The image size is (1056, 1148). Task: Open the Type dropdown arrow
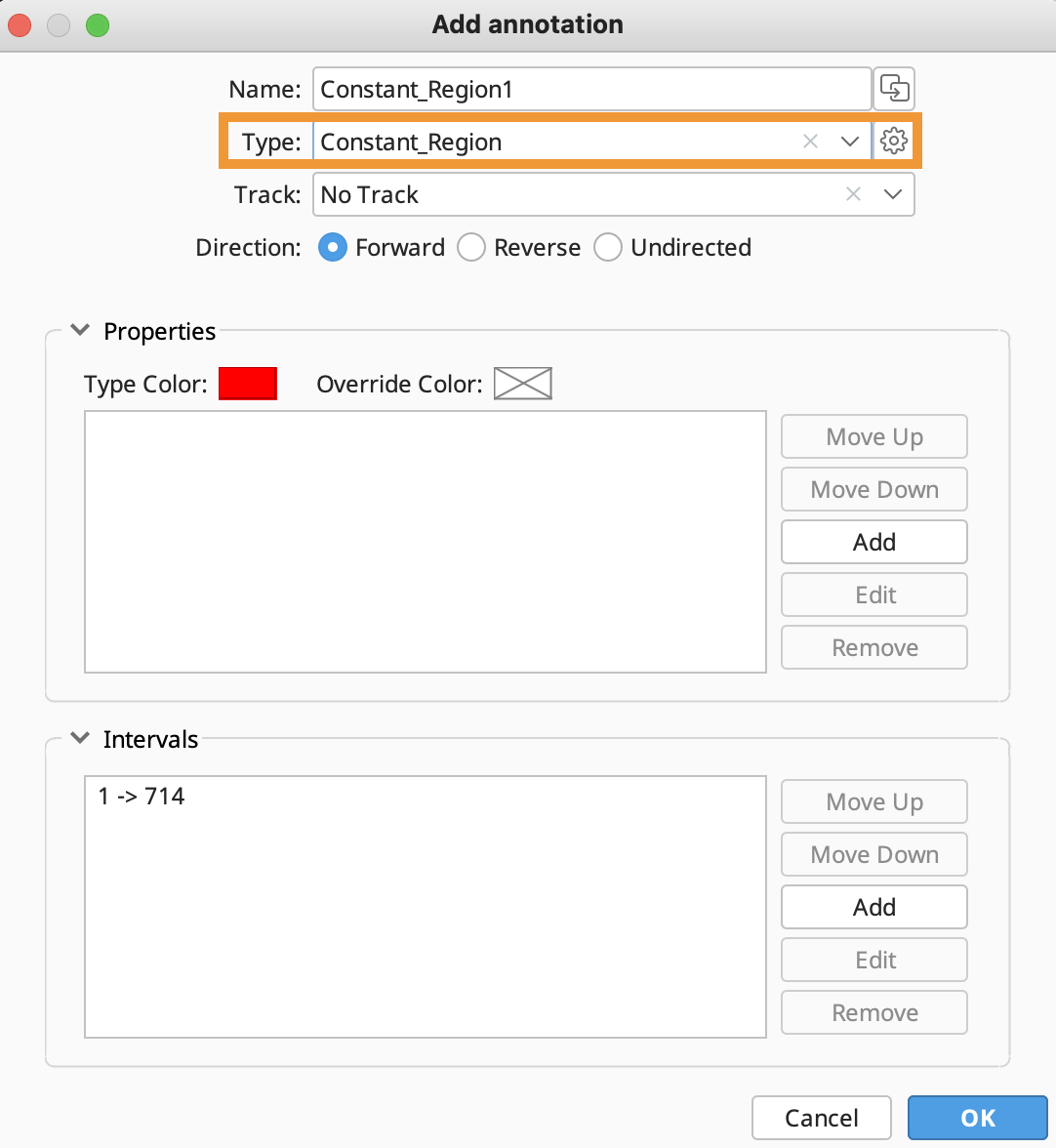[x=850, y=142]
